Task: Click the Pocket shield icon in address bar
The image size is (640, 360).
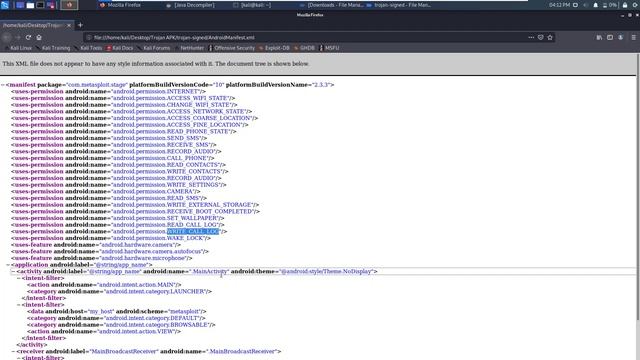Action: point(540,37)
